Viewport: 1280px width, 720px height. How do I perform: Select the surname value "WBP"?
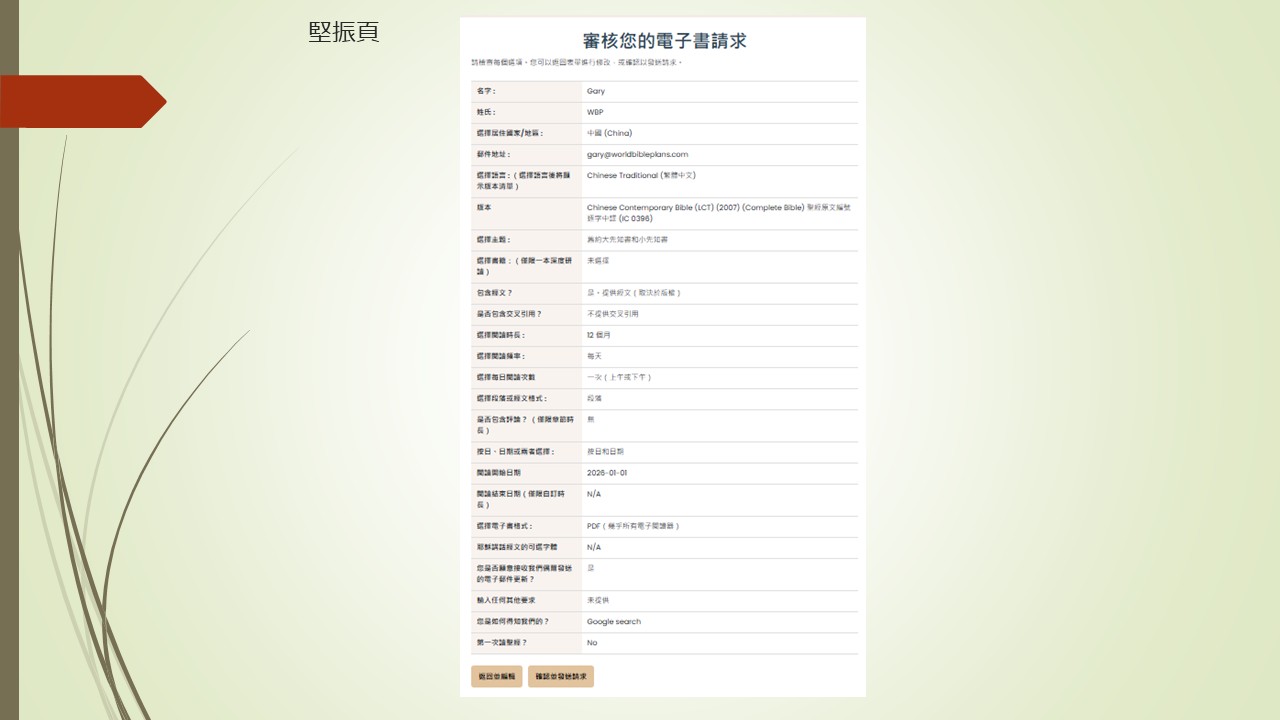(596, 113)
